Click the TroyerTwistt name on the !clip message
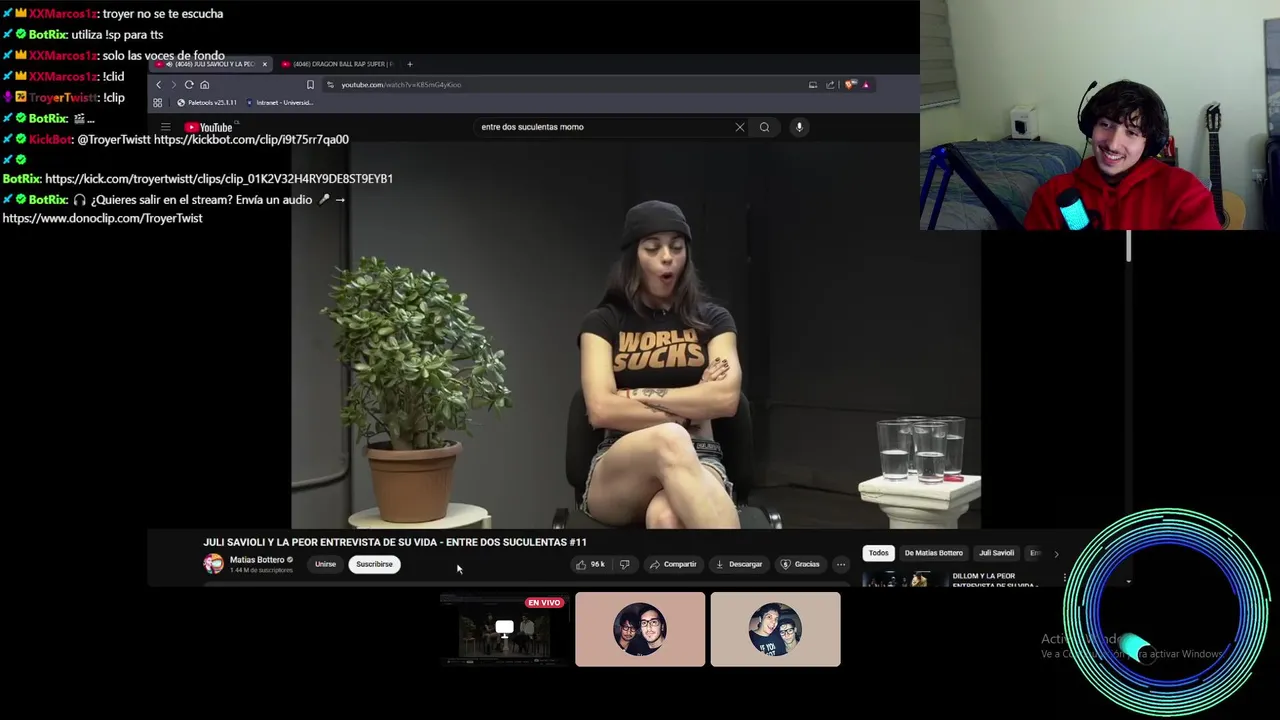 click(x=62, y=98)
